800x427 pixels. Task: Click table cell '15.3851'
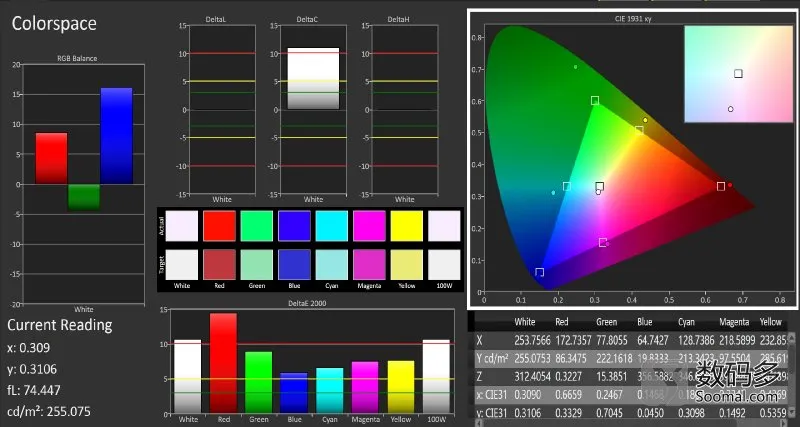611,377
